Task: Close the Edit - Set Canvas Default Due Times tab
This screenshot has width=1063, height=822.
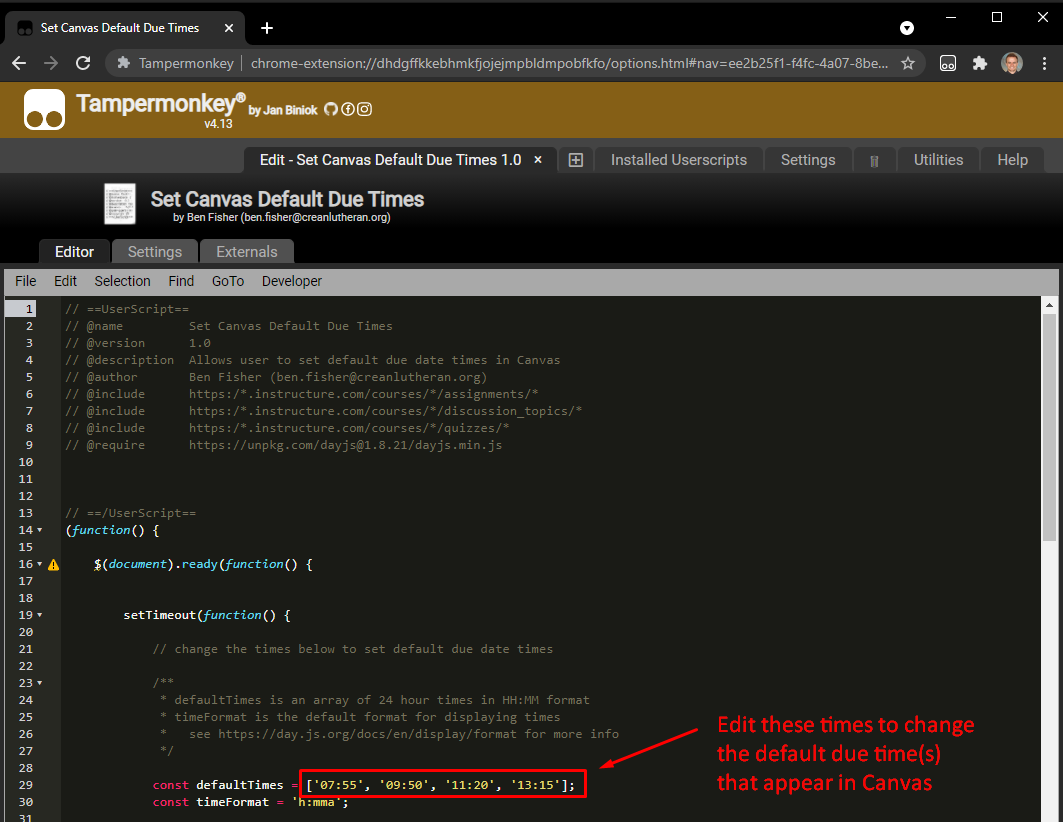Action: tap(538, 160)
